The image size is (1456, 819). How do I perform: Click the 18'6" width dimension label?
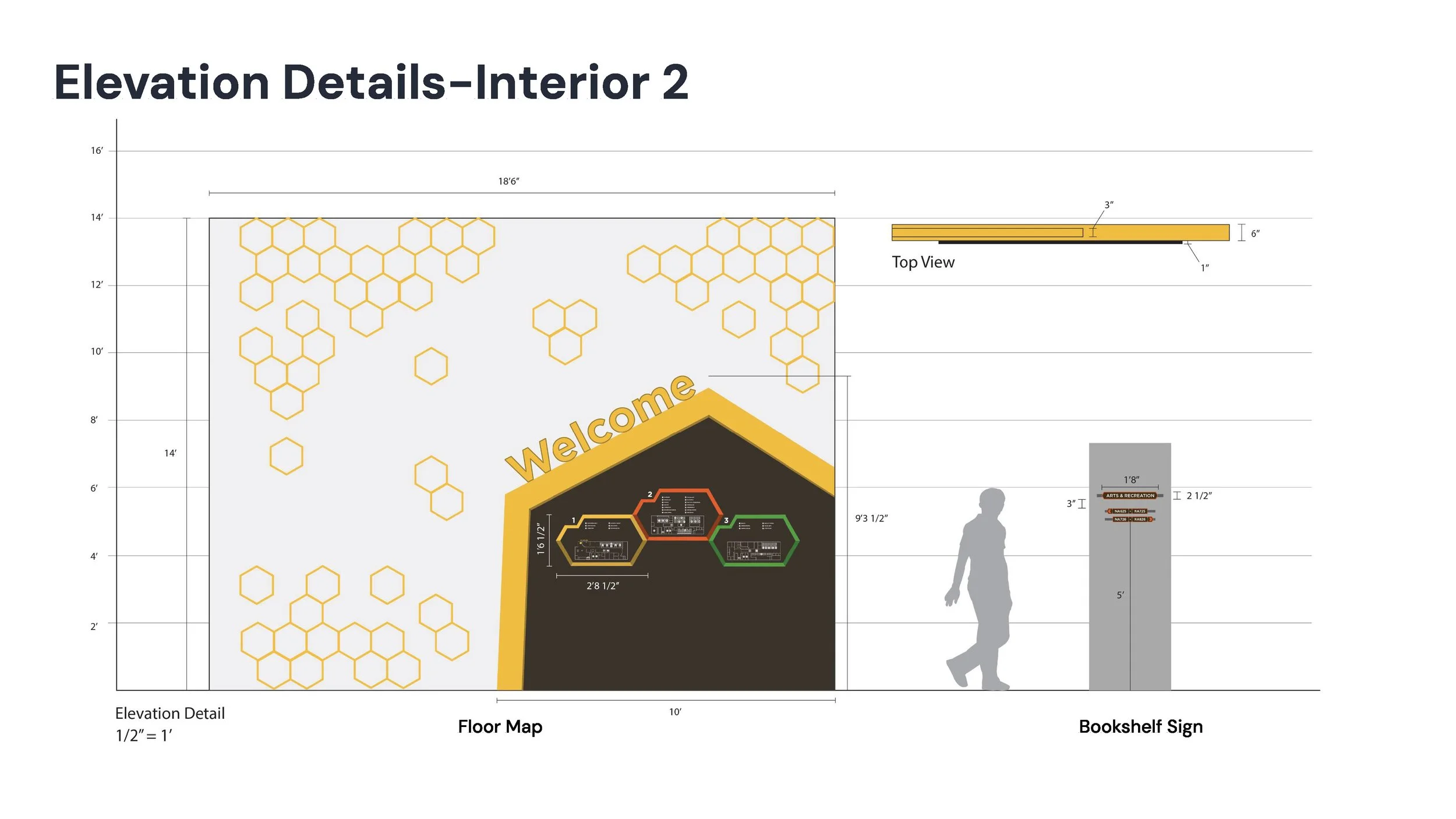pyautogui.click(x=508, y=181)
